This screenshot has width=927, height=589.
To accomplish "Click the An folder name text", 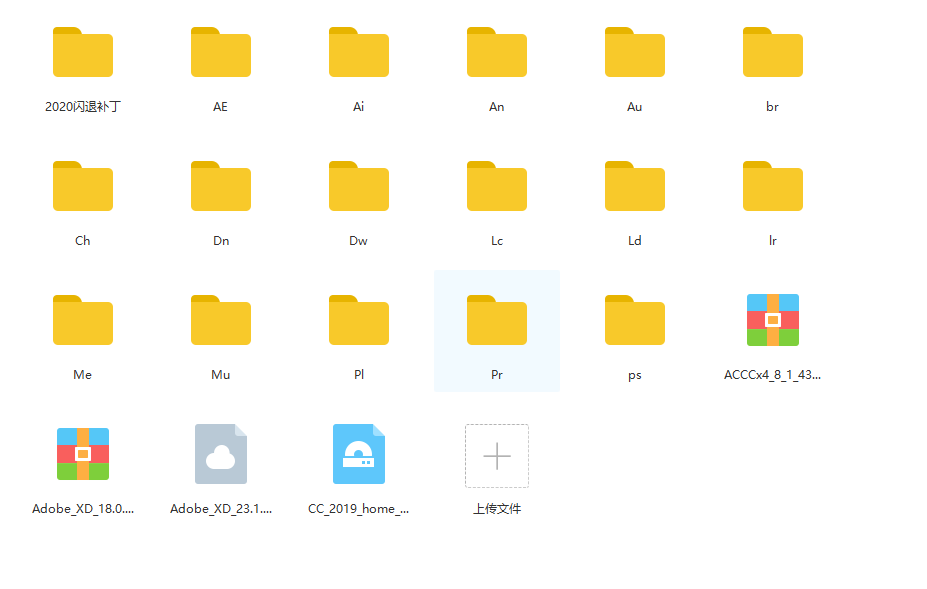I will coord(497,106).
